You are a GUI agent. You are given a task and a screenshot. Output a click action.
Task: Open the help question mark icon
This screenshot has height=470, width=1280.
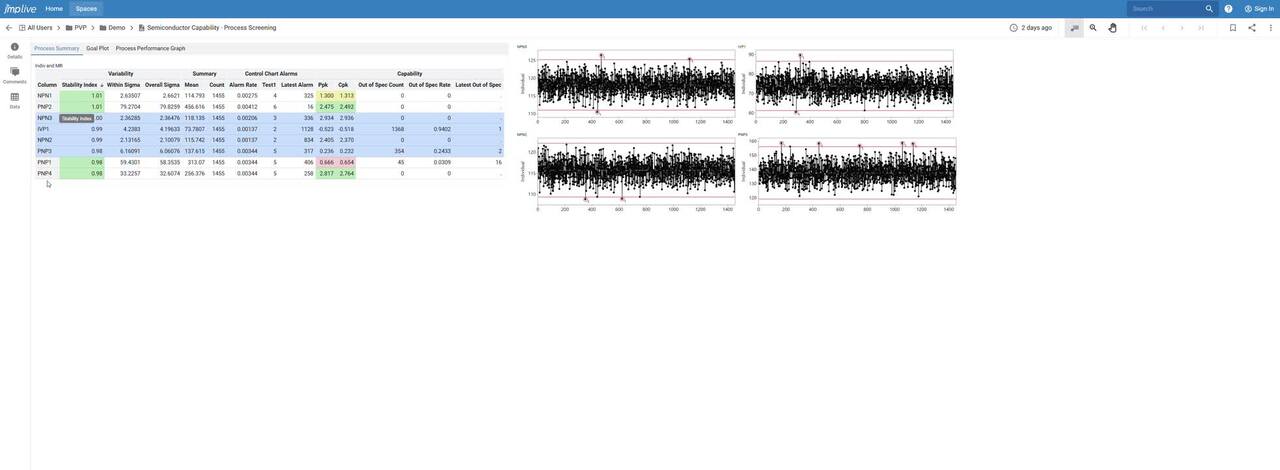tap(1229, 9)
